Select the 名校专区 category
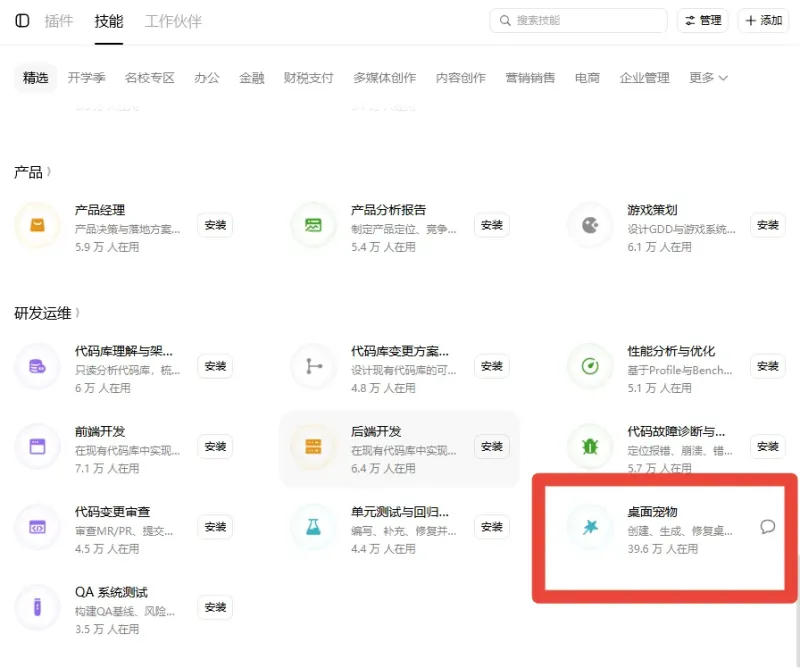 coord(149,78)
